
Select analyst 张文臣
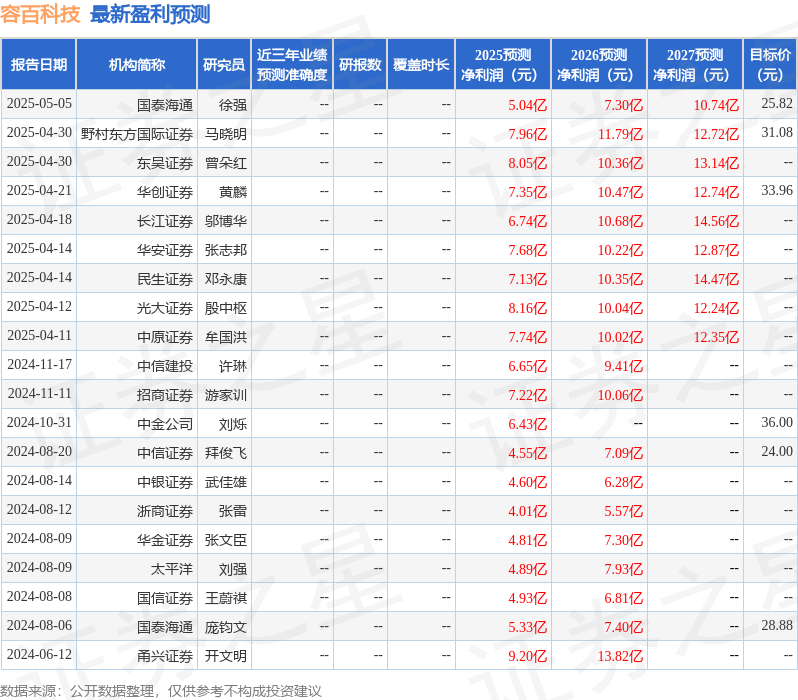(x=226, y=541)
